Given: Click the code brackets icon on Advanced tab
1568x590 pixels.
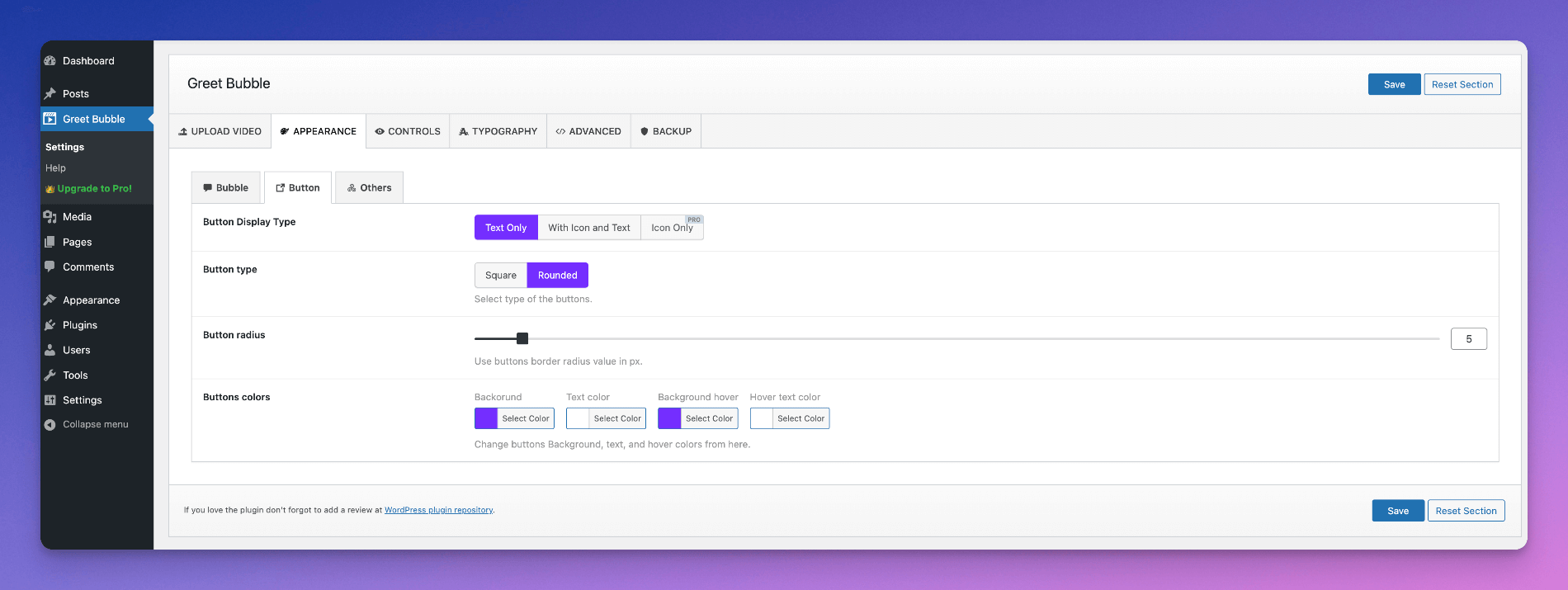Looking at the screenshot, I should pyautogui.click(x=560, y=131).
